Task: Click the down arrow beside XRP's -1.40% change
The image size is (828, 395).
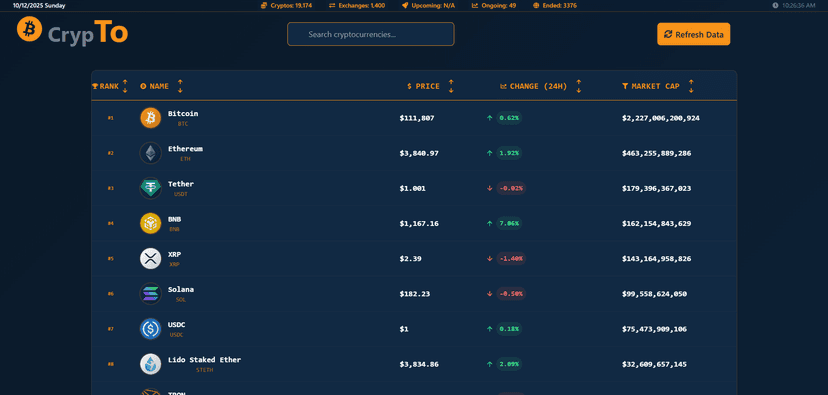Action: tap(490, 259)
